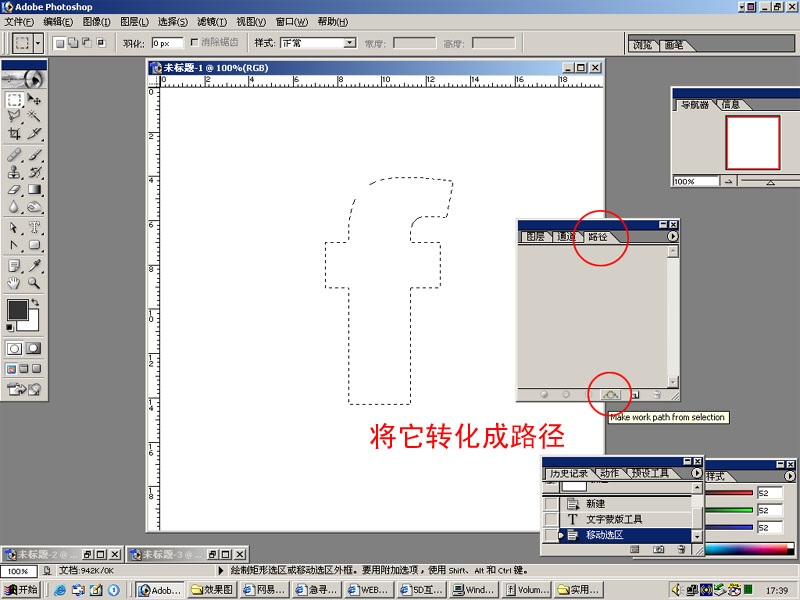Toggle the disabled anti-alias checkbox 消除锯齿
Screen dimensions: 800x600
tap(194, 42)
